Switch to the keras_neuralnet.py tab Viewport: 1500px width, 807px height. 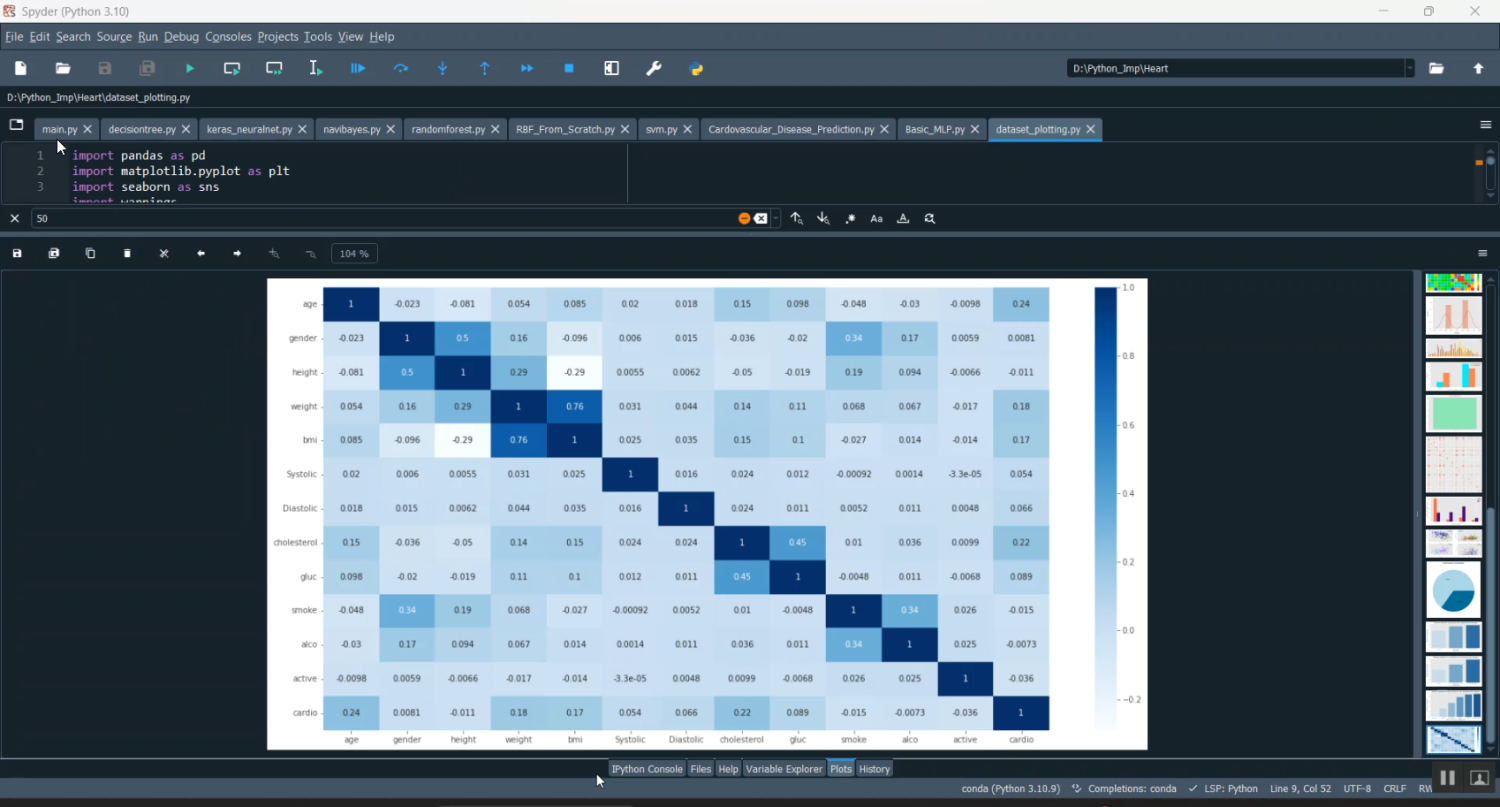point(250,130)
